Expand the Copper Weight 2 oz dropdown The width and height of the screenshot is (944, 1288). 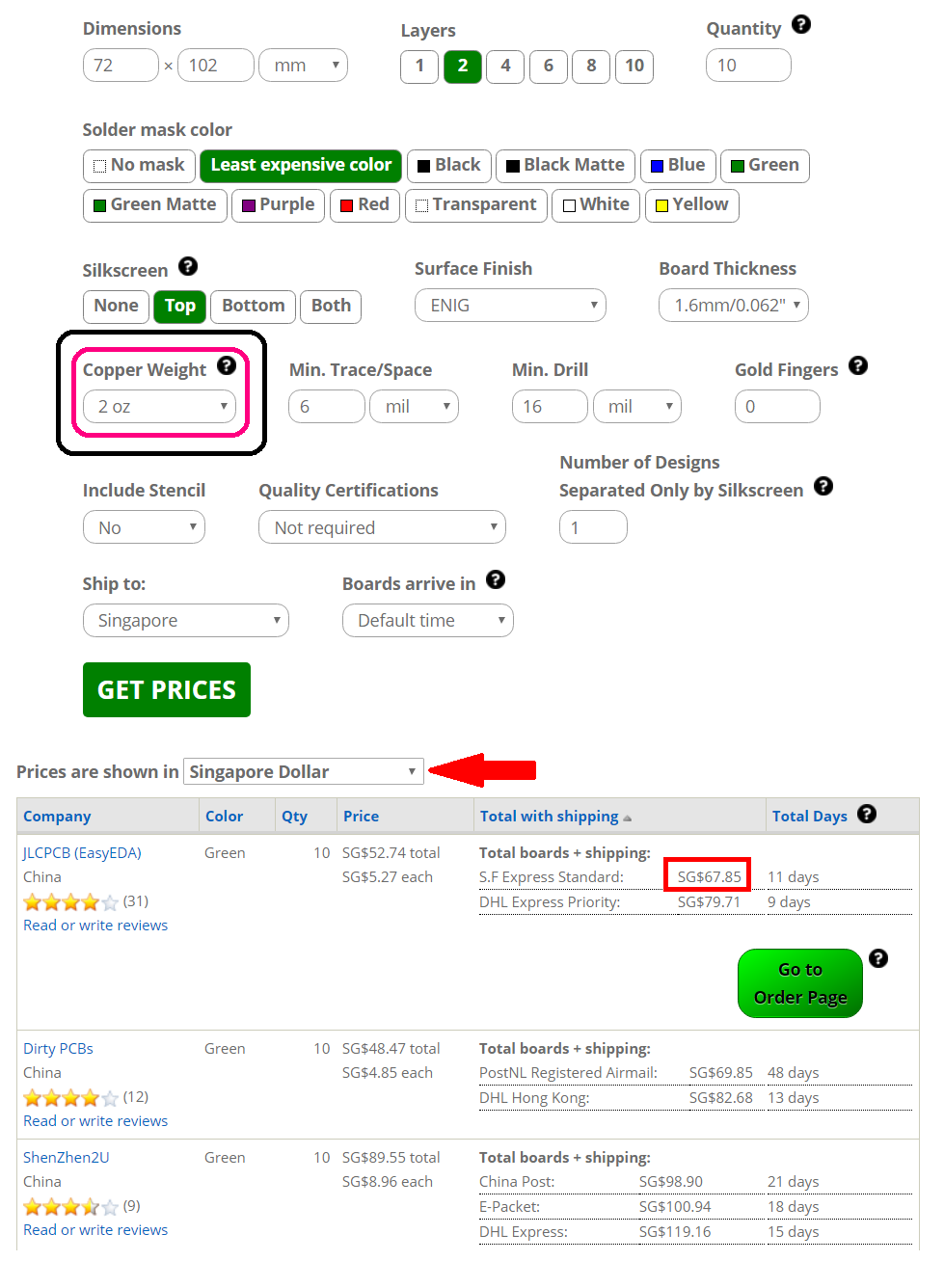160,407
